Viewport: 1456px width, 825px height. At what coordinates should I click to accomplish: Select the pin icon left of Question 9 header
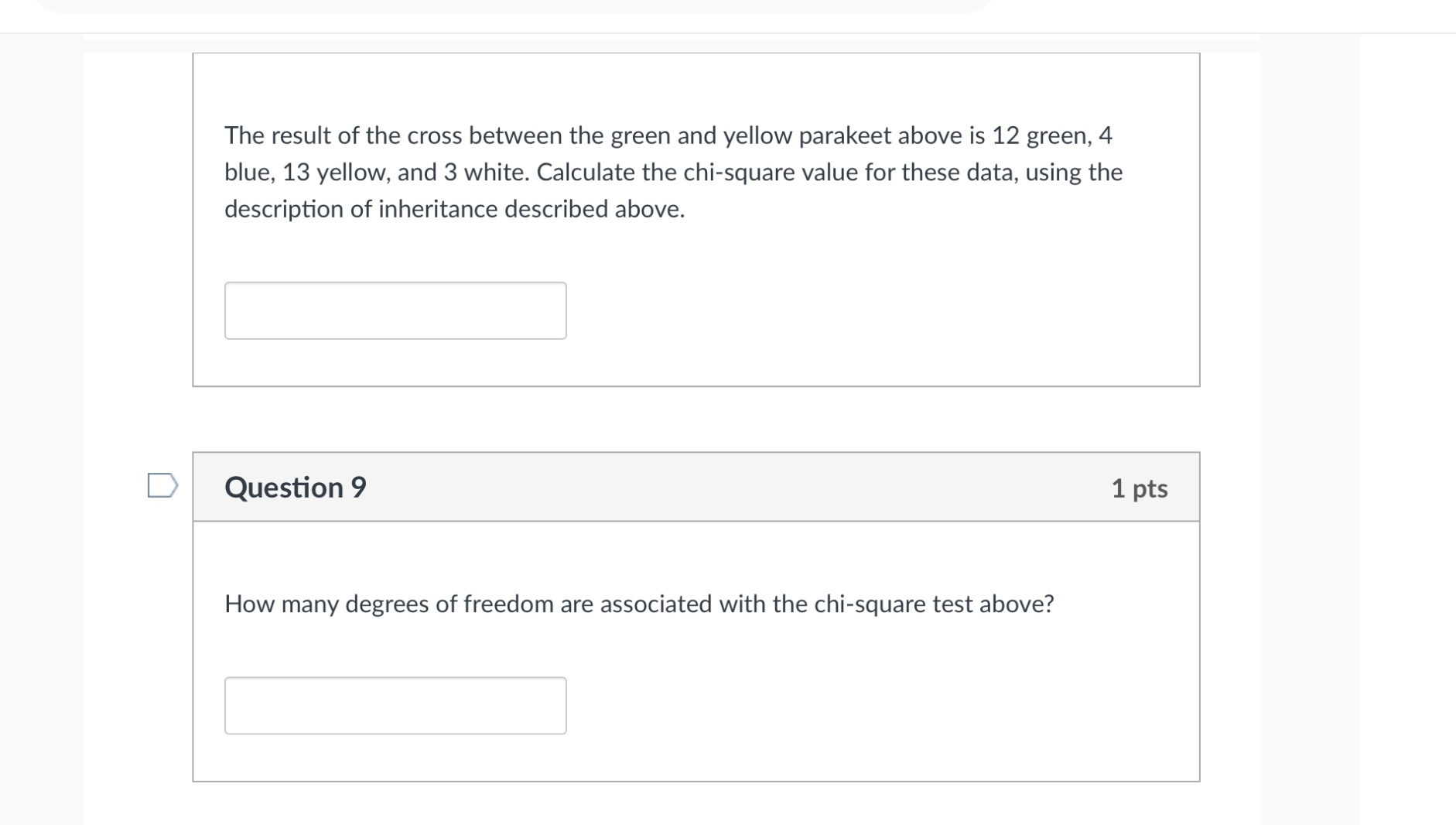click(x=162, y=485)
